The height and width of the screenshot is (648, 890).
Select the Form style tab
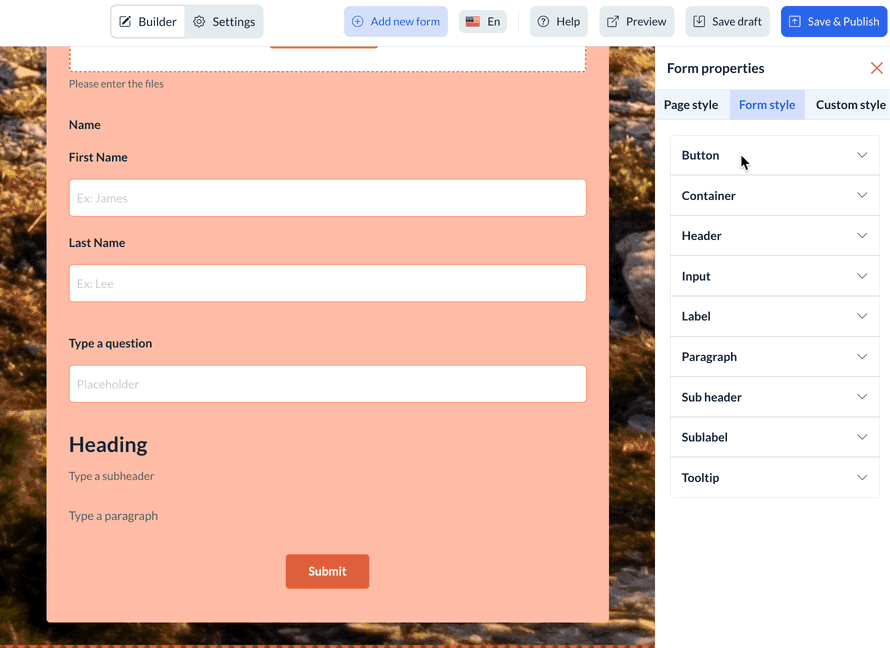click(767, 104)
